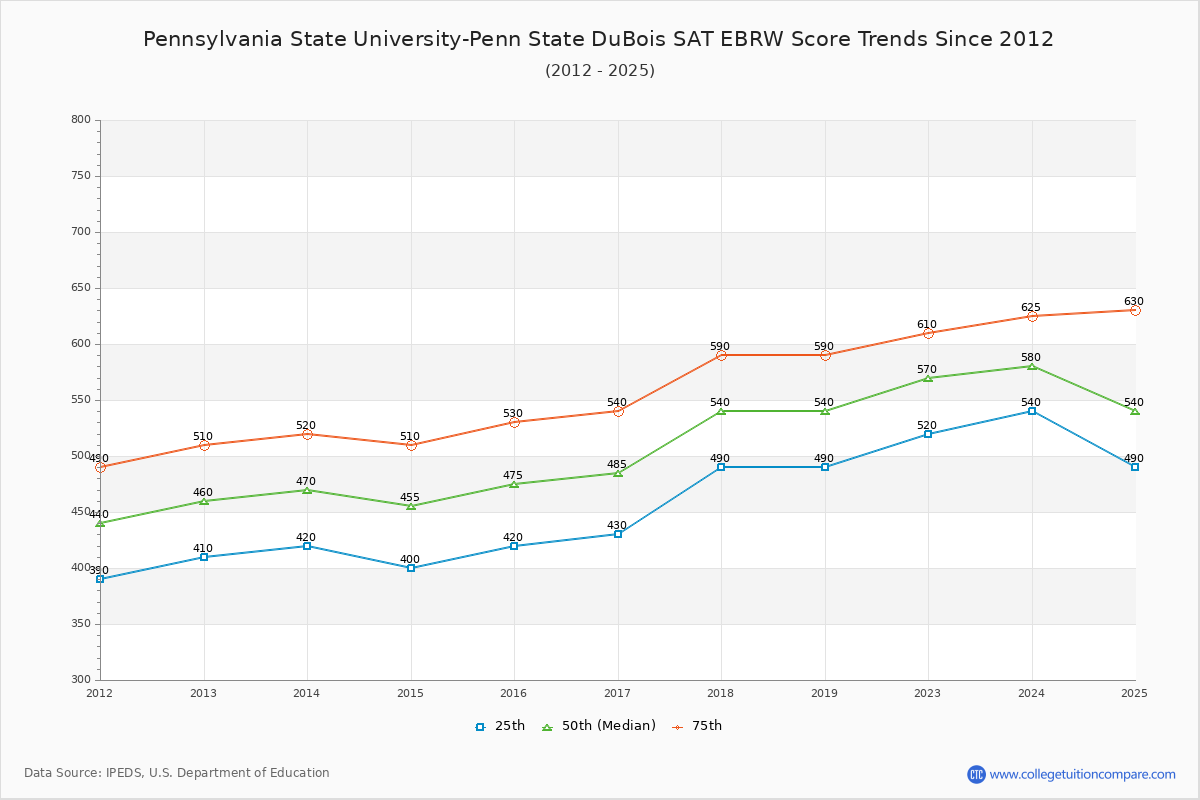This screenshot has width=1200, height=800.
Task: Select the 75th percentile marker labeled 630
Action: (x=1135, y=310)
